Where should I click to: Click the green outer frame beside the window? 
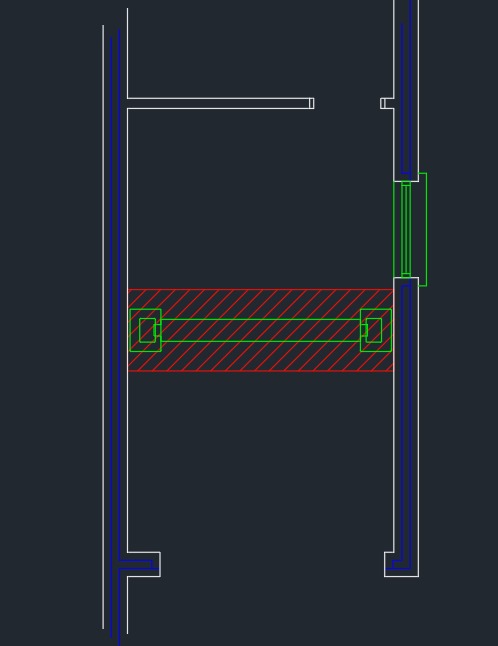point(423,229)
